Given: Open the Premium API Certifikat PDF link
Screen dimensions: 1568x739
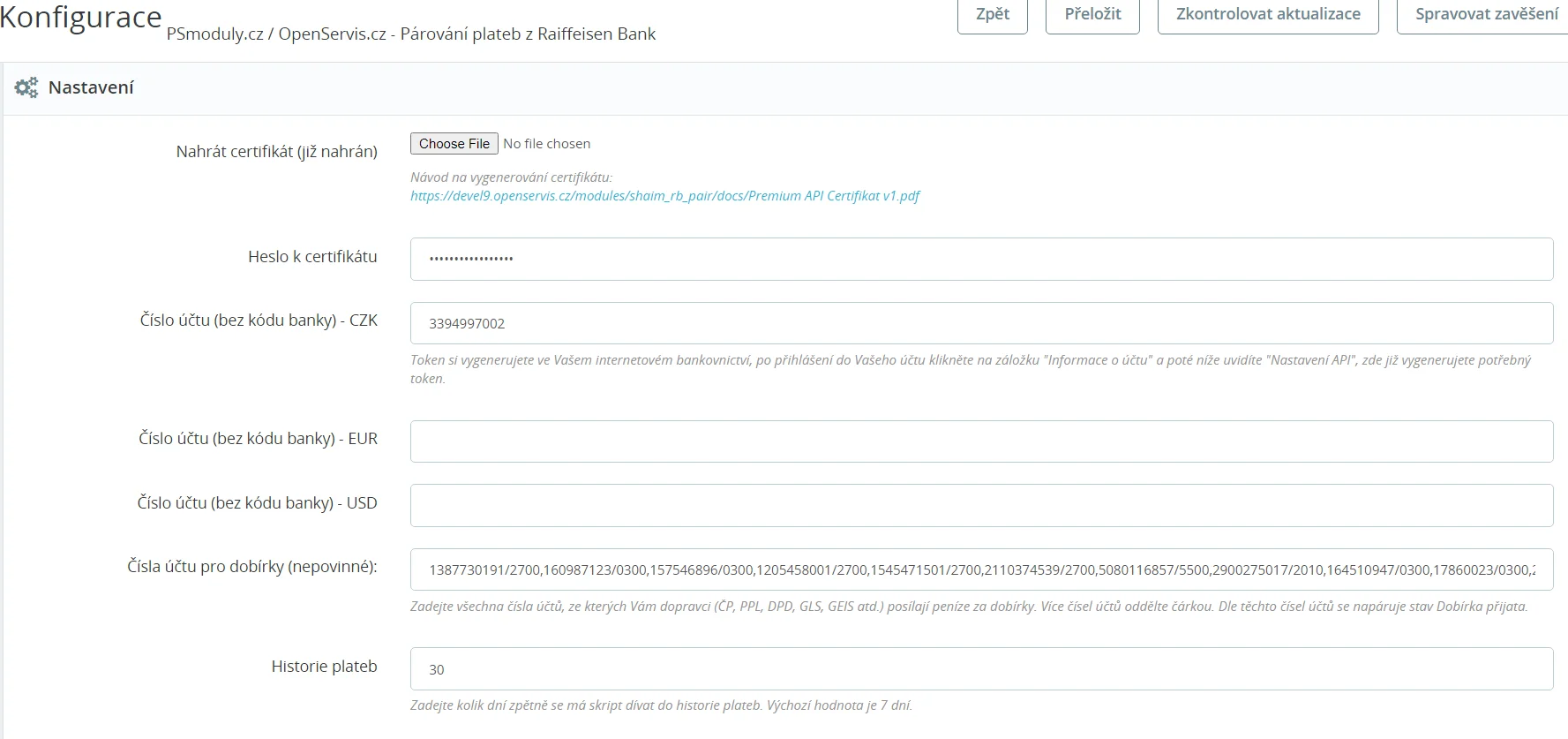Looking at the screenshot, I should (x=664, y=196).
